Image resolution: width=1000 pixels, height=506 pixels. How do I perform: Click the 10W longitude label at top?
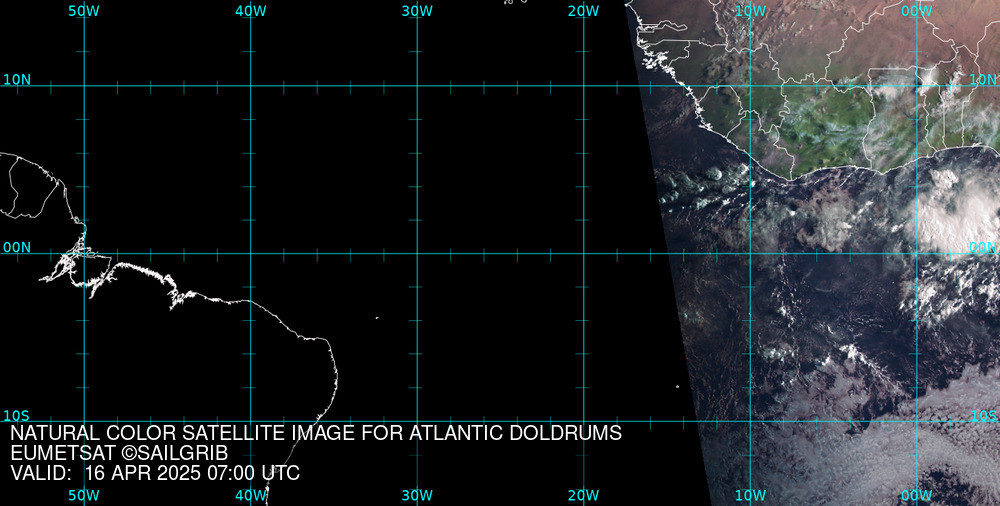coord(751,11)
